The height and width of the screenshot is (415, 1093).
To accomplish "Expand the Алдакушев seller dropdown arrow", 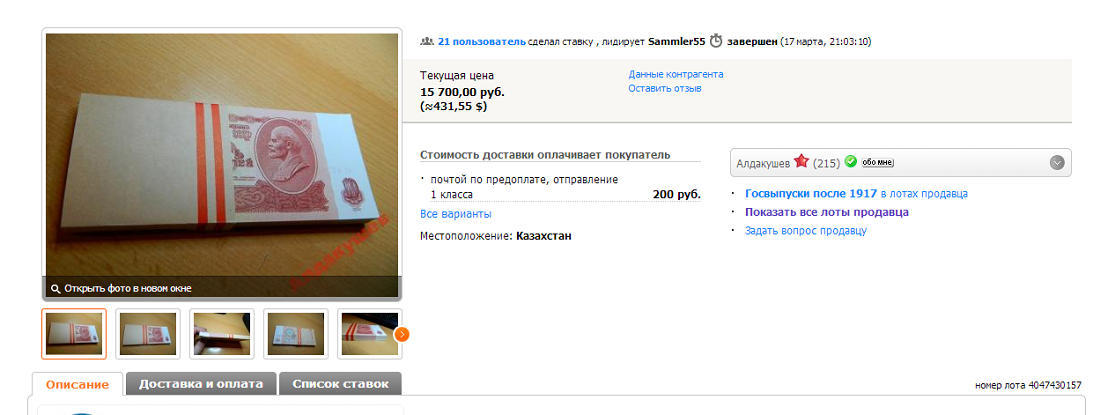I will point(1057,163).
